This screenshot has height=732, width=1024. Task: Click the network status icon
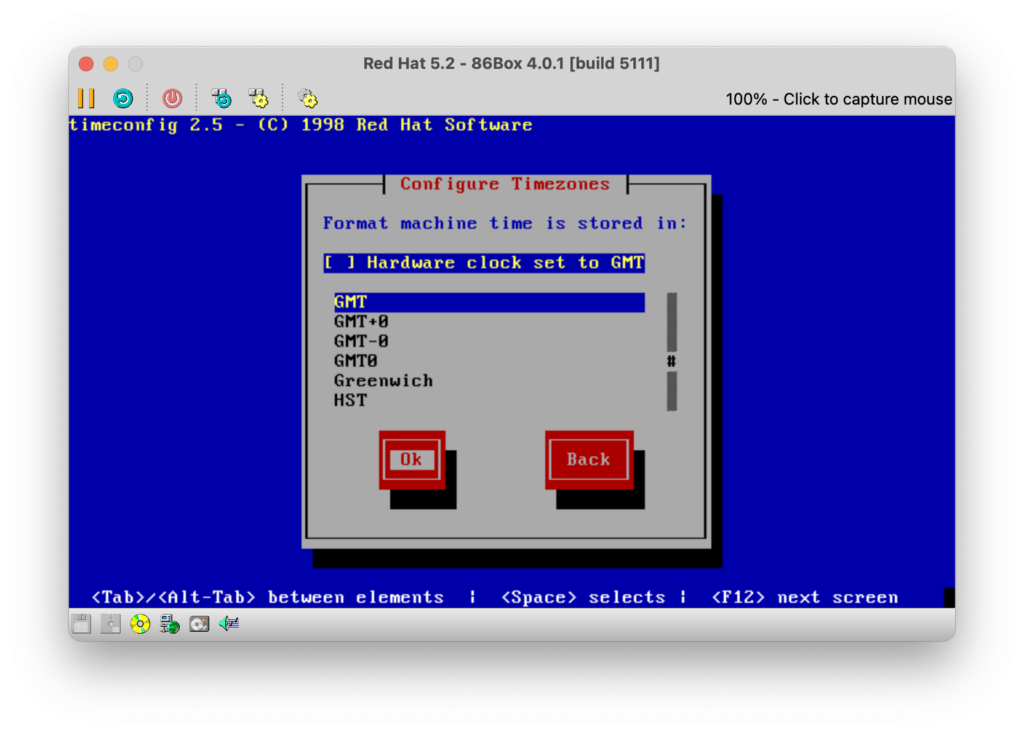[170, 624]
